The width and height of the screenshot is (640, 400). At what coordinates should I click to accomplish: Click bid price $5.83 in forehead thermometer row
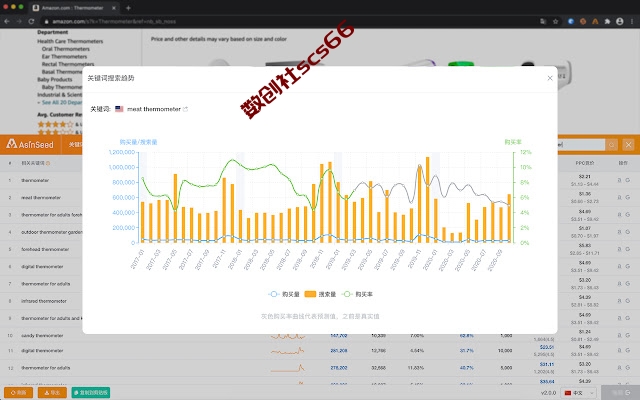tap(584, 246)
